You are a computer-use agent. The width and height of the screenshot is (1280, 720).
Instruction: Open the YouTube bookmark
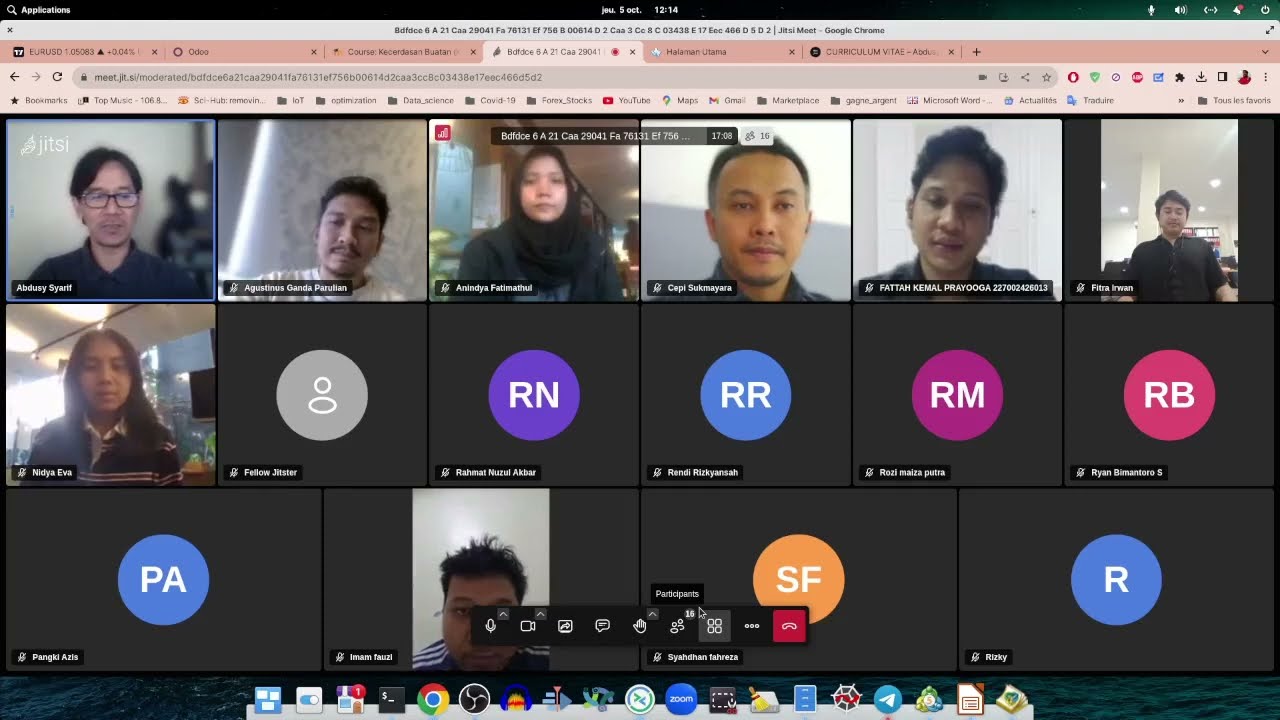[626, 100]
